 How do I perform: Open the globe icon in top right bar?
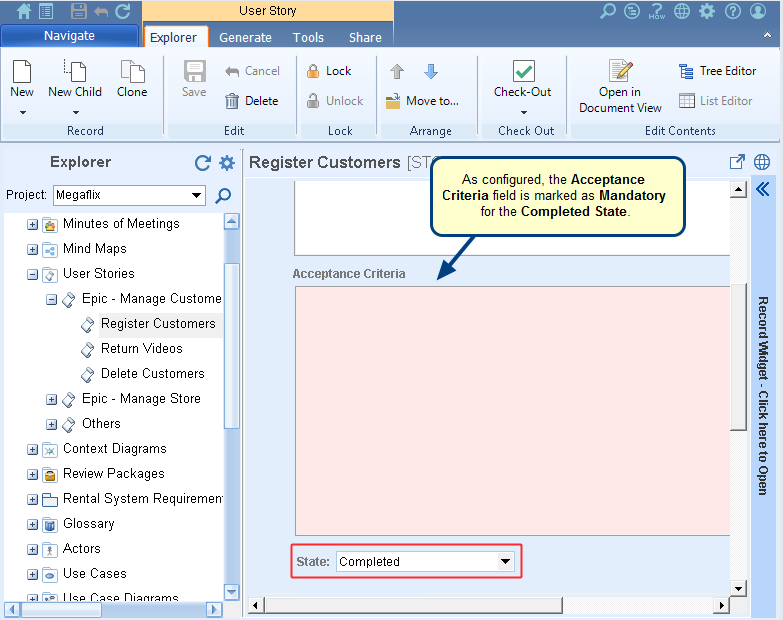tap(682, 11)
